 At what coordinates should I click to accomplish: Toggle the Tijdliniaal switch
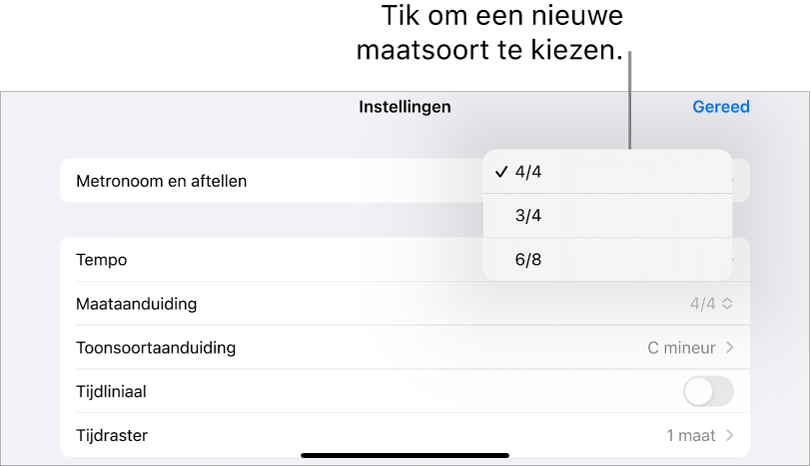708,392
